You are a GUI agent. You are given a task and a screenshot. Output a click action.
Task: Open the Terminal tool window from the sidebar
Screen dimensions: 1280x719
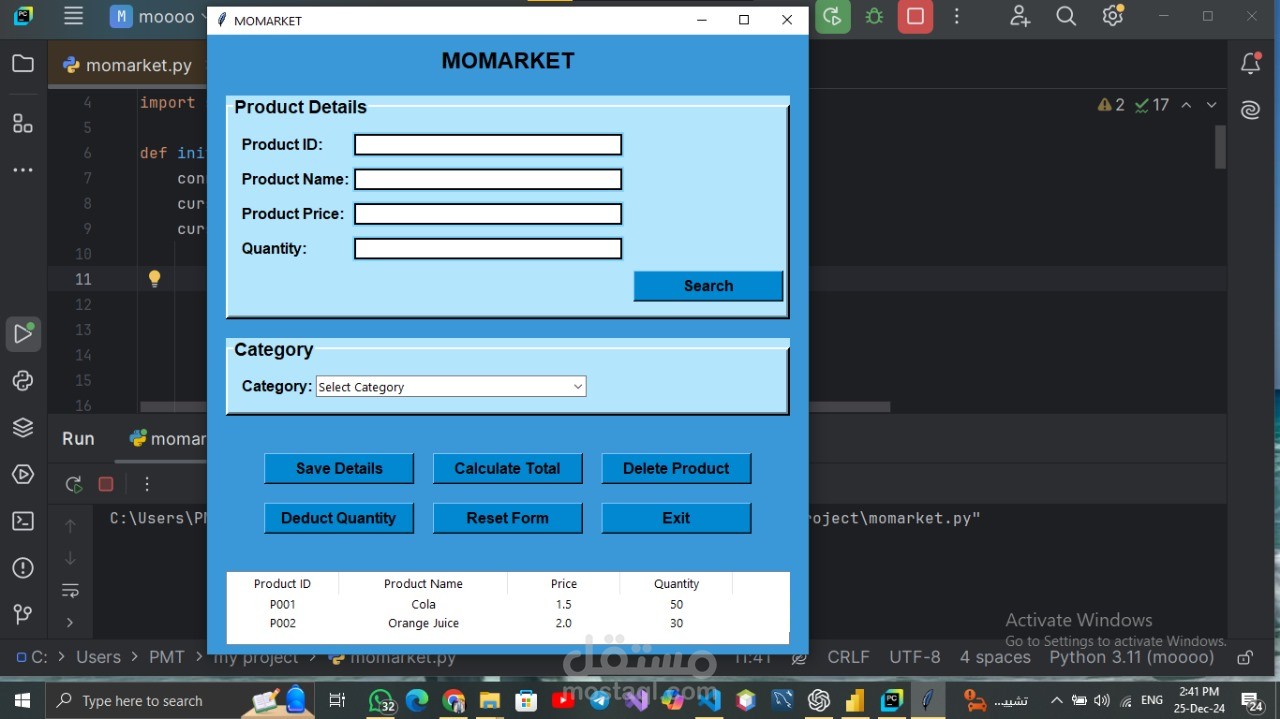pos(23,520)
